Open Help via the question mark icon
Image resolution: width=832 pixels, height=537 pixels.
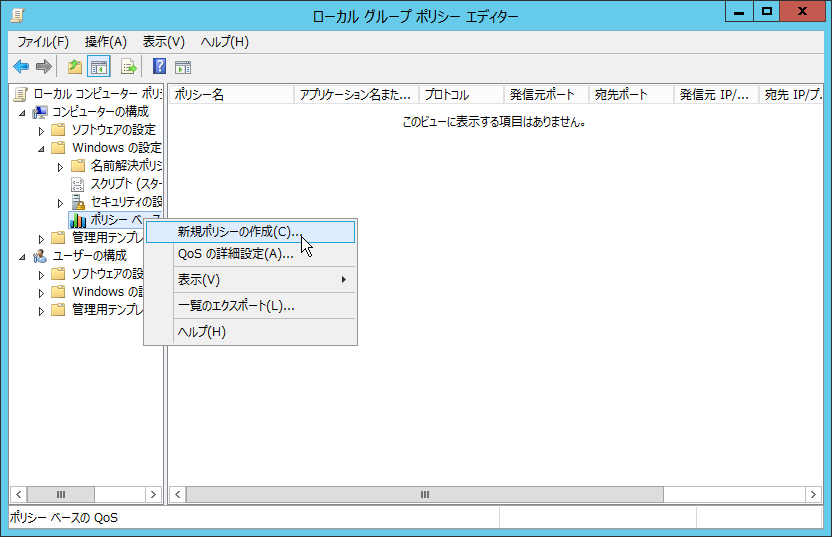(159, 67)
